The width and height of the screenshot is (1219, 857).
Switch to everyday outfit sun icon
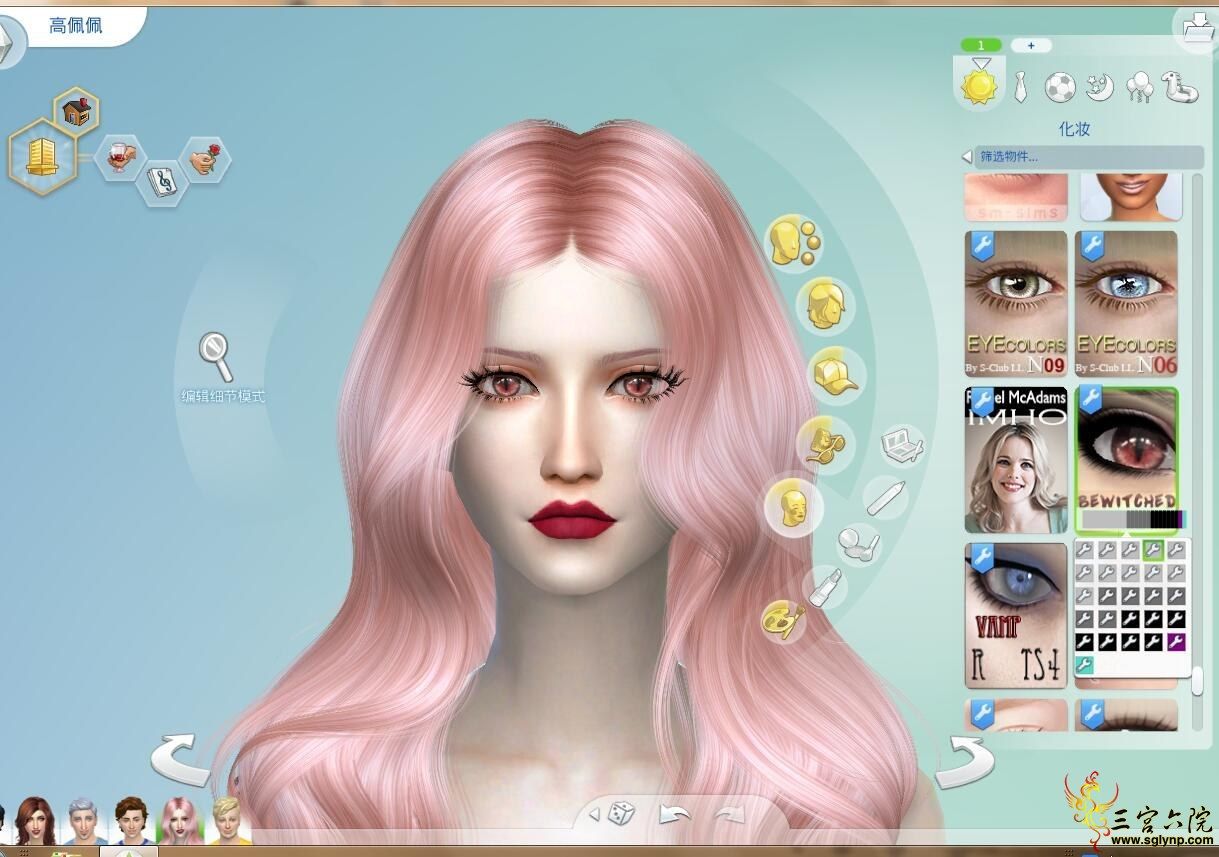coord(979,85)
